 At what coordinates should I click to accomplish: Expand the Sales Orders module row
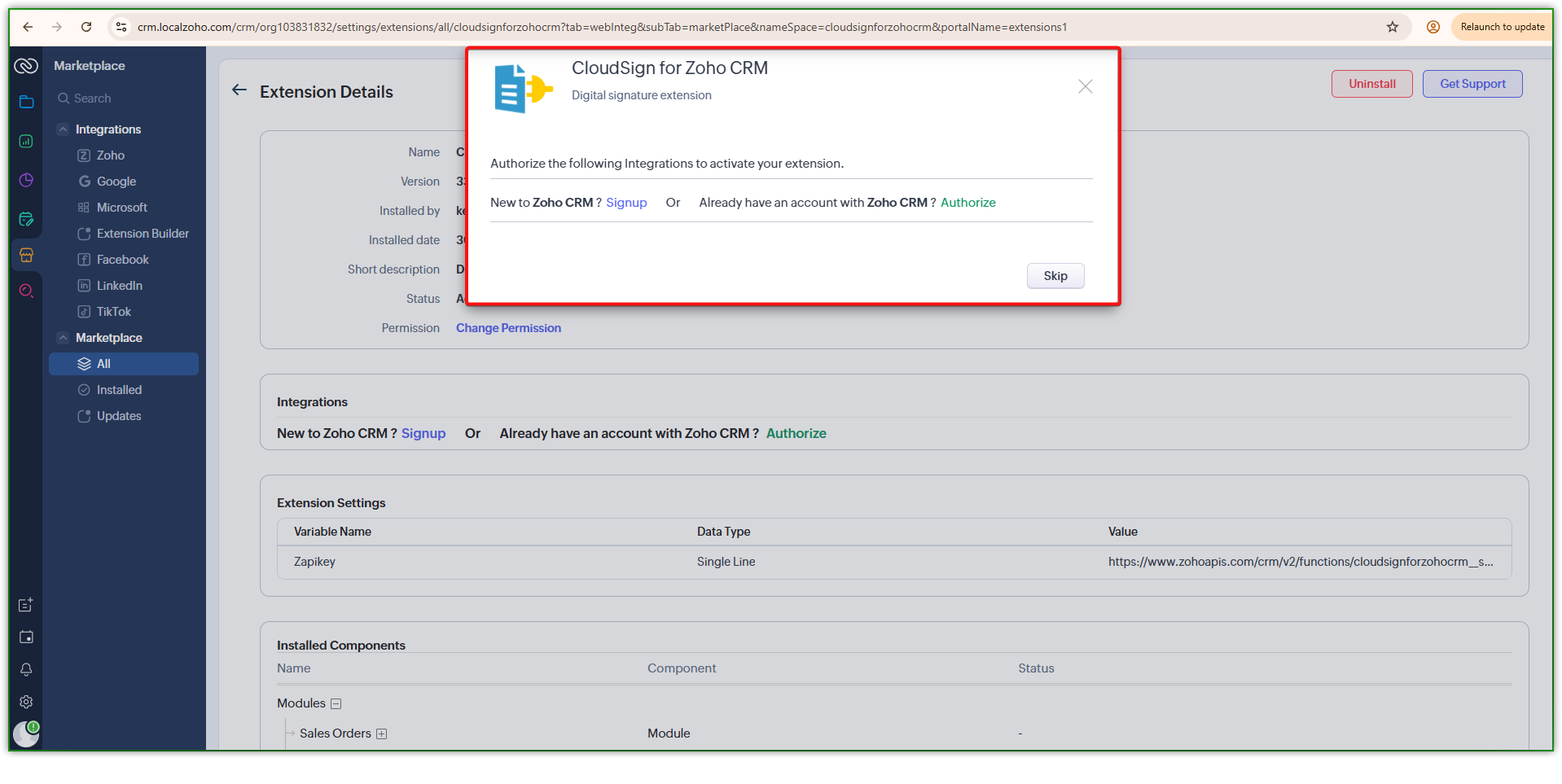381,734
